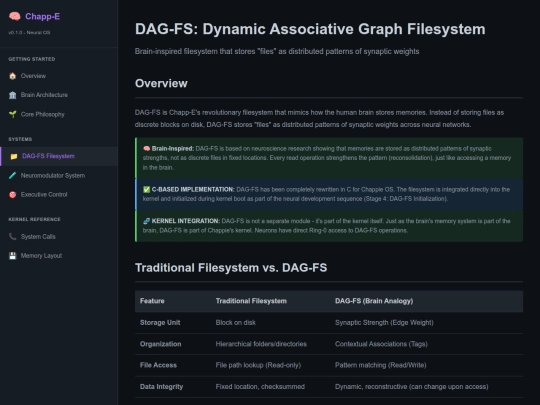Click the Chapp-E site title
Screen dimensions: 540x405
coord(42,17)
